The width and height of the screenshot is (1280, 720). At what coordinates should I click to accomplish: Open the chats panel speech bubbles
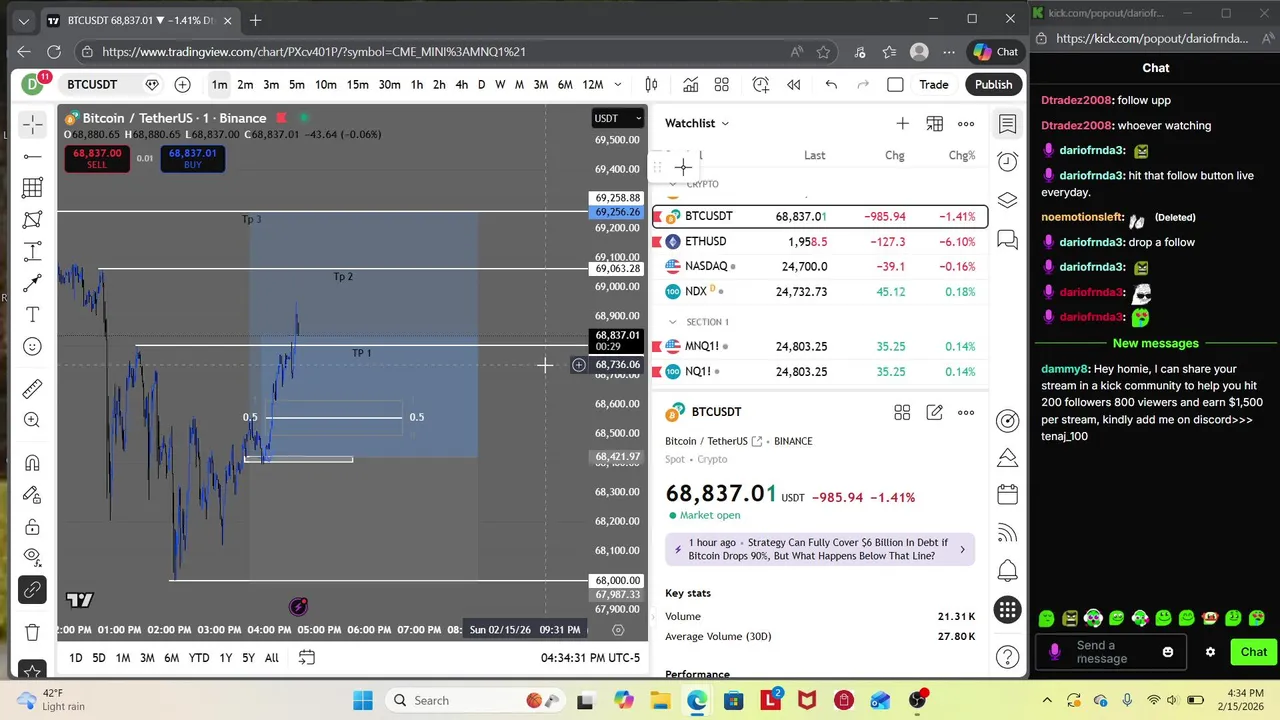click(x=1008, y=239)
